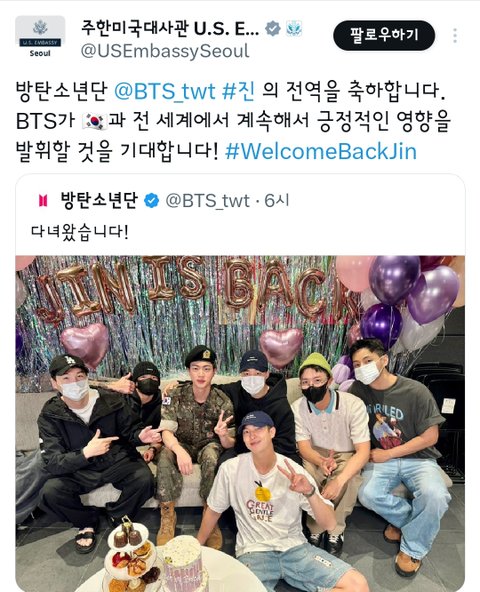Open the #진 hashtag

point(238,92)
